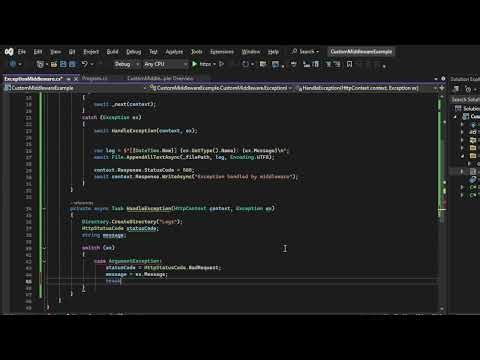The image size is (480, 360).
Task: Open the Build menu
Action: click(112, 52)
